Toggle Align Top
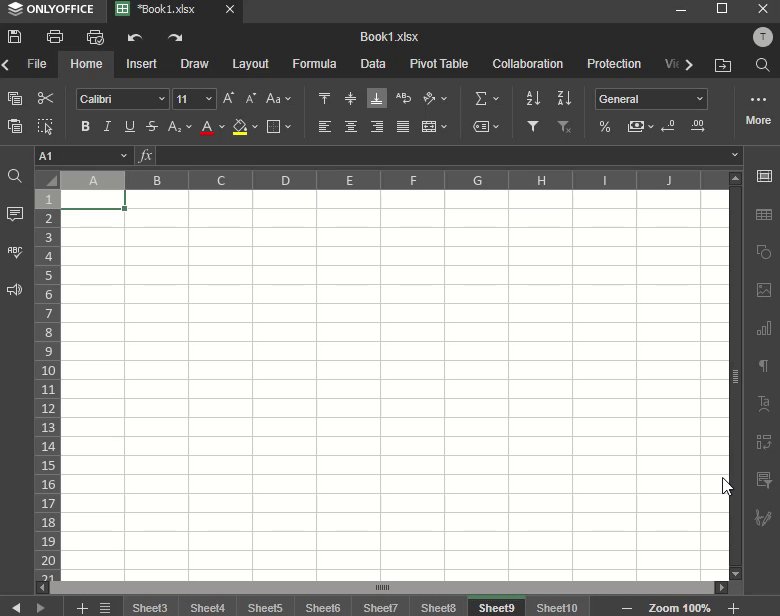The height and width of the screenshot is (616, 780). pyautogui.click(x=324, y=99)
